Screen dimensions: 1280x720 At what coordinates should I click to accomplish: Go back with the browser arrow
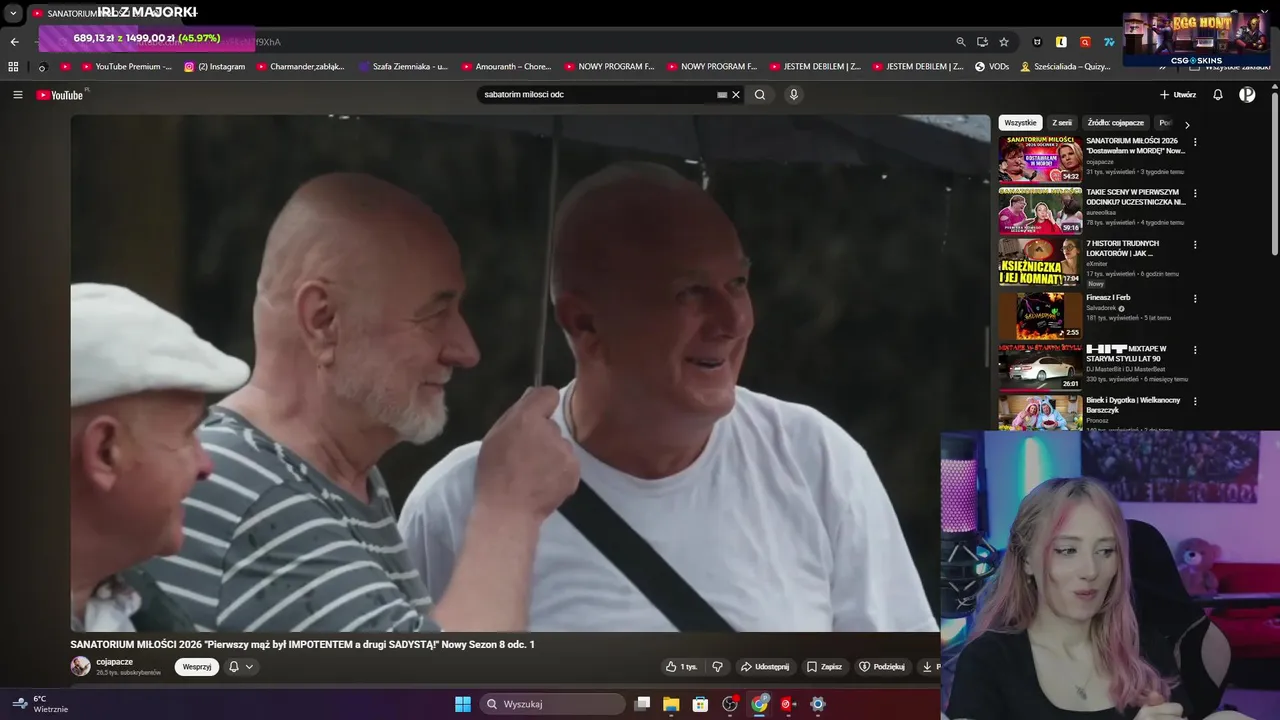[x=14, y=42]
